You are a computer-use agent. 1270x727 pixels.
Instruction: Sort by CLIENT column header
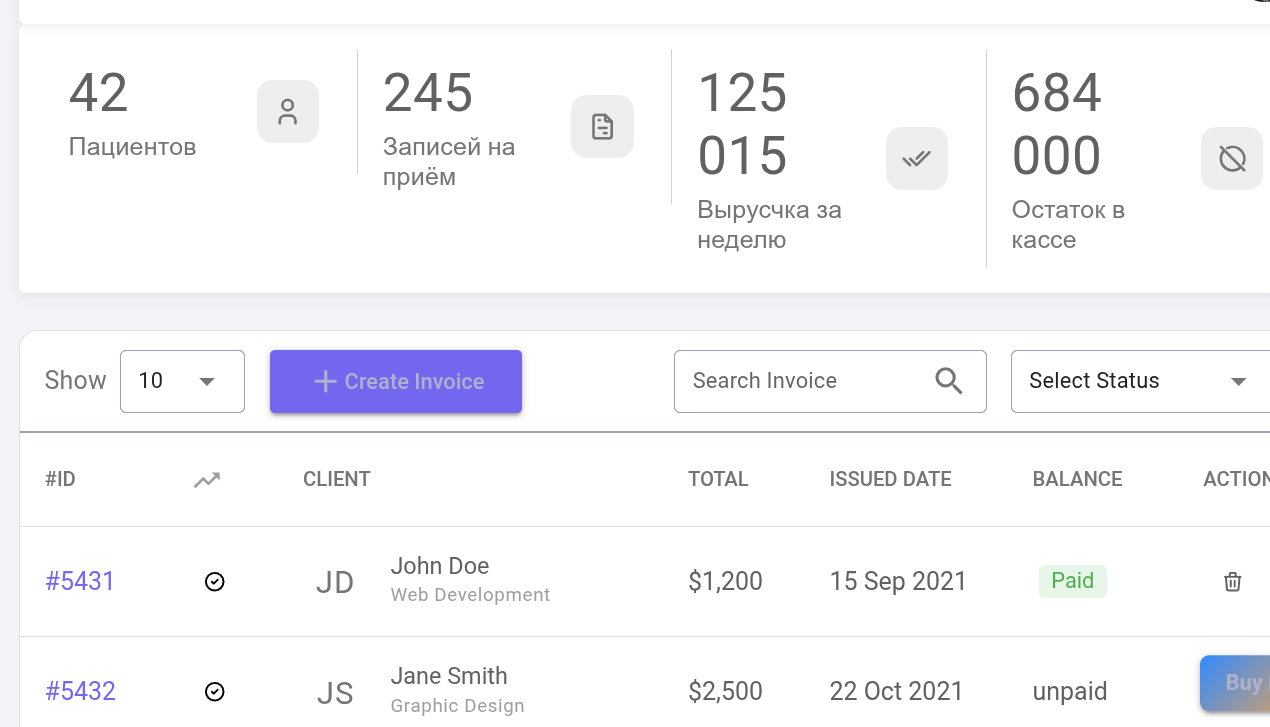(x=337, y=479)
